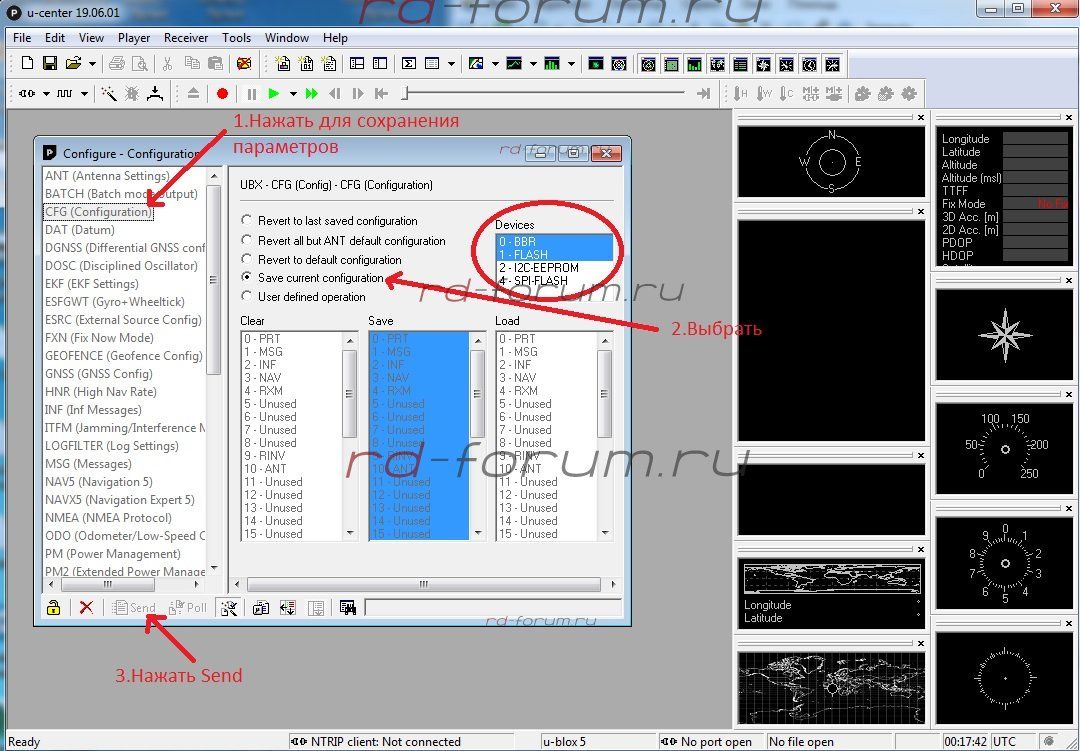Expand the Play button dropdown arrow

tap(293, 94)
